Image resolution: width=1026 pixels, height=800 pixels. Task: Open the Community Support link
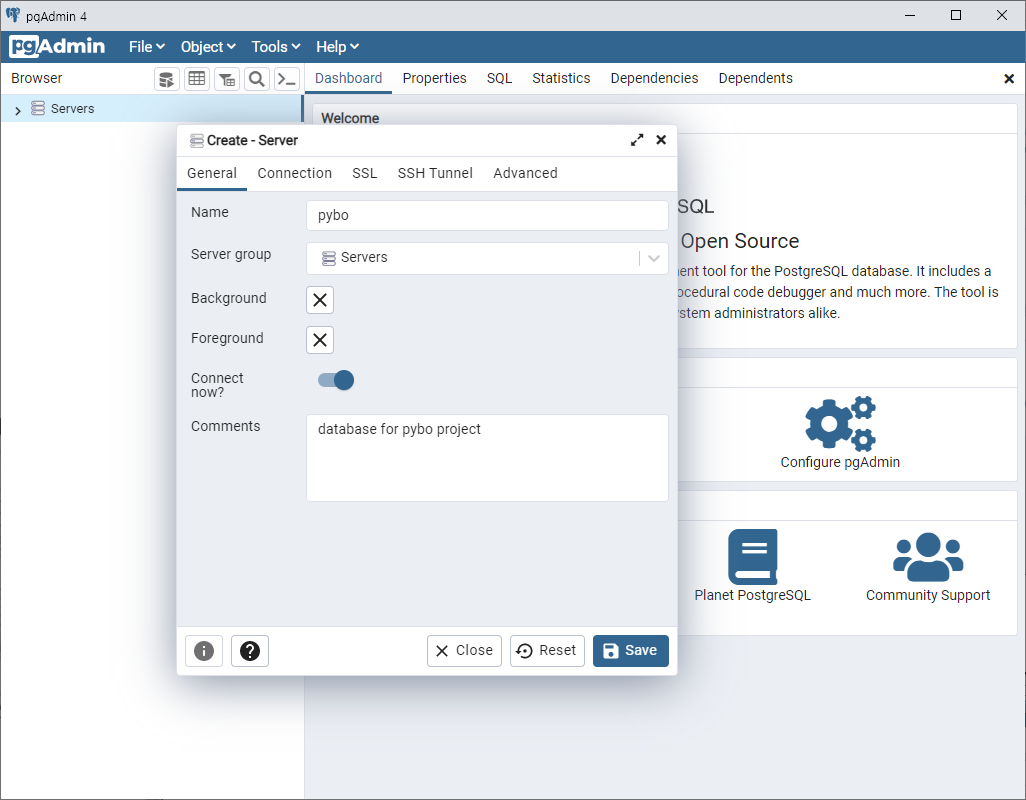928,595
